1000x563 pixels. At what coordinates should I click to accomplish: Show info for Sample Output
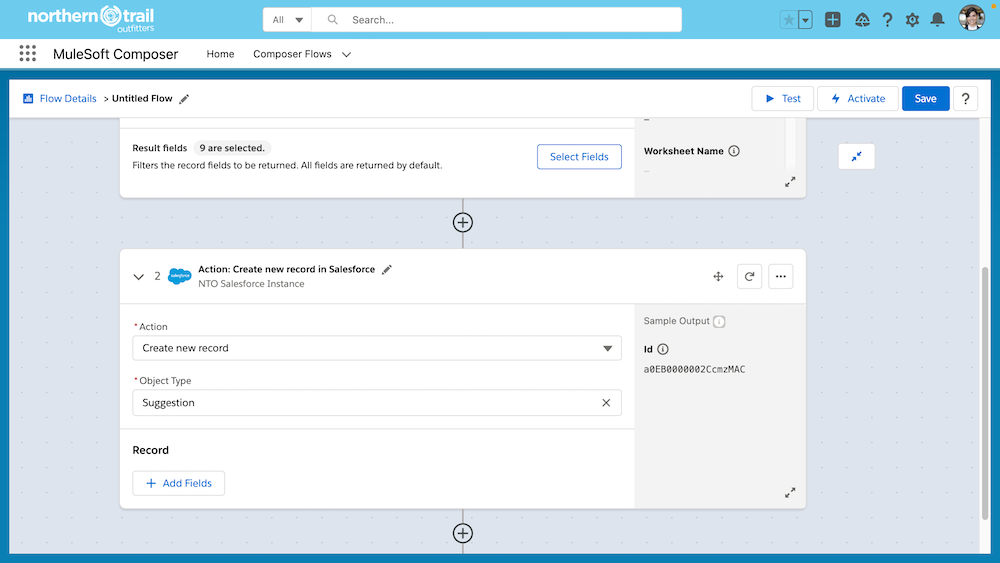(x=719, y=321)
